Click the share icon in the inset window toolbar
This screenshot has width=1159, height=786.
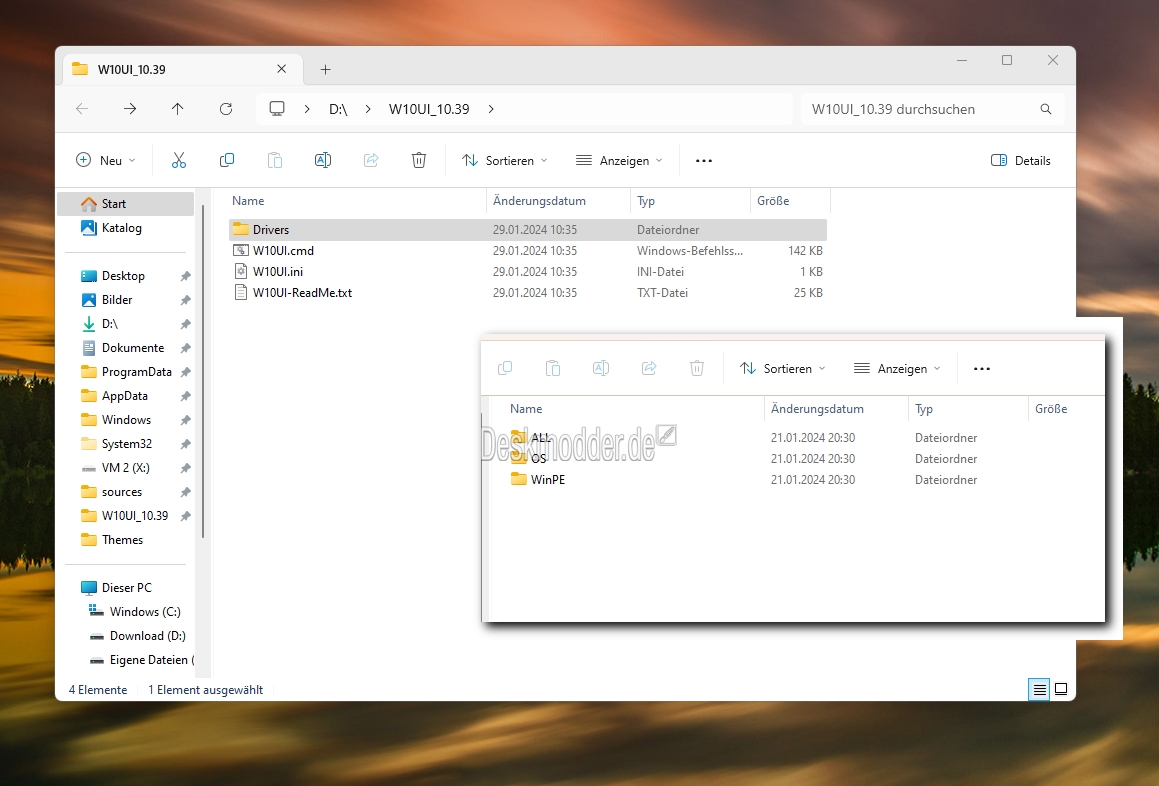tap(649, 368)
